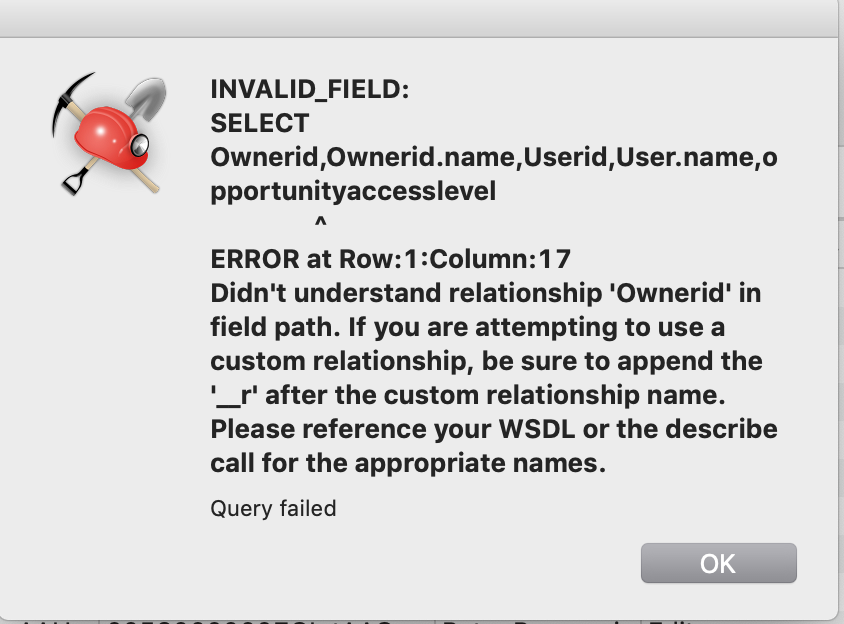Click the SELECT keyword line
The image size is (844, 624).
point(260,124)
